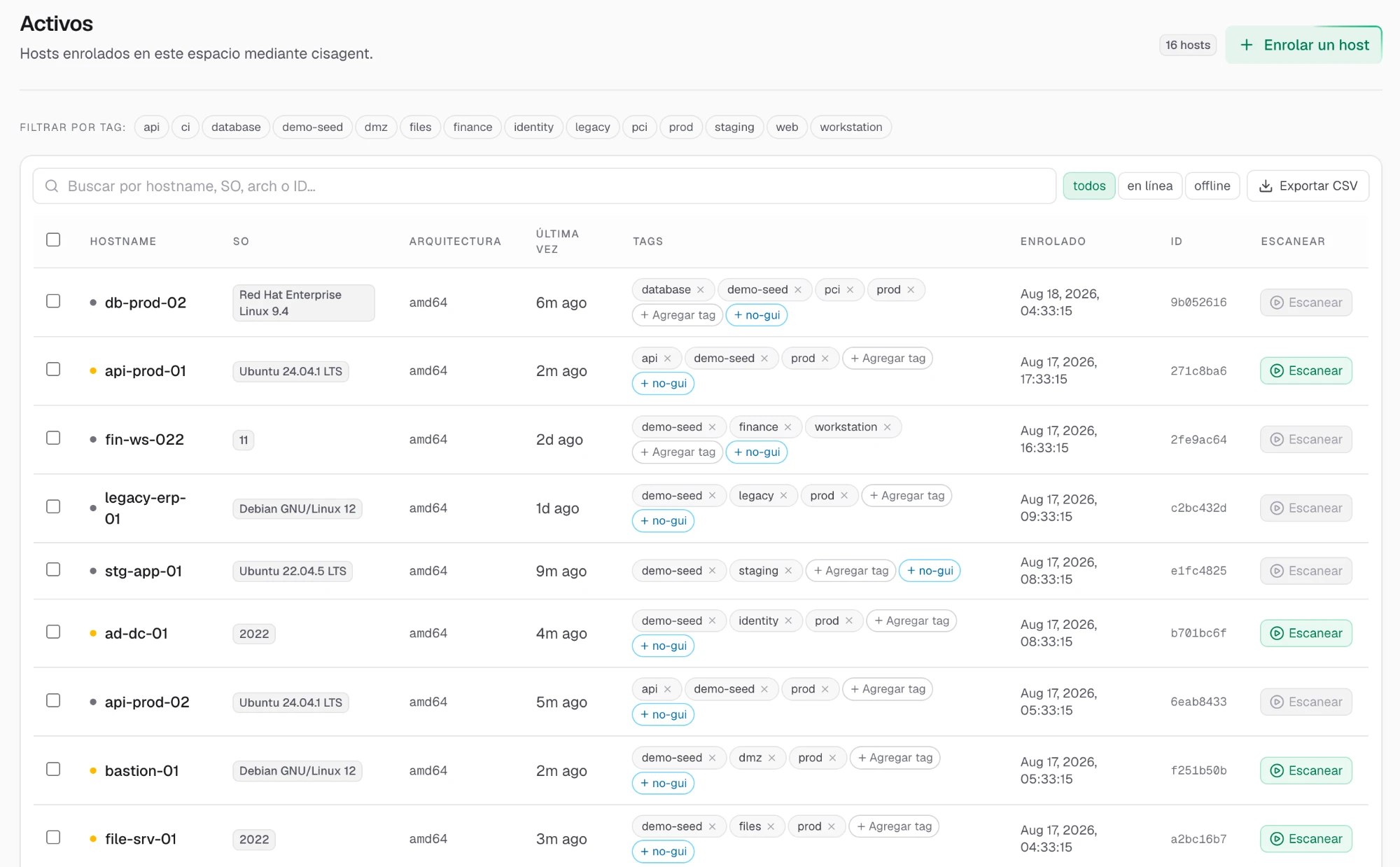
Task: Add tag to fin-ws-022 via Agregar tag
Action: [x=678, y=453]
